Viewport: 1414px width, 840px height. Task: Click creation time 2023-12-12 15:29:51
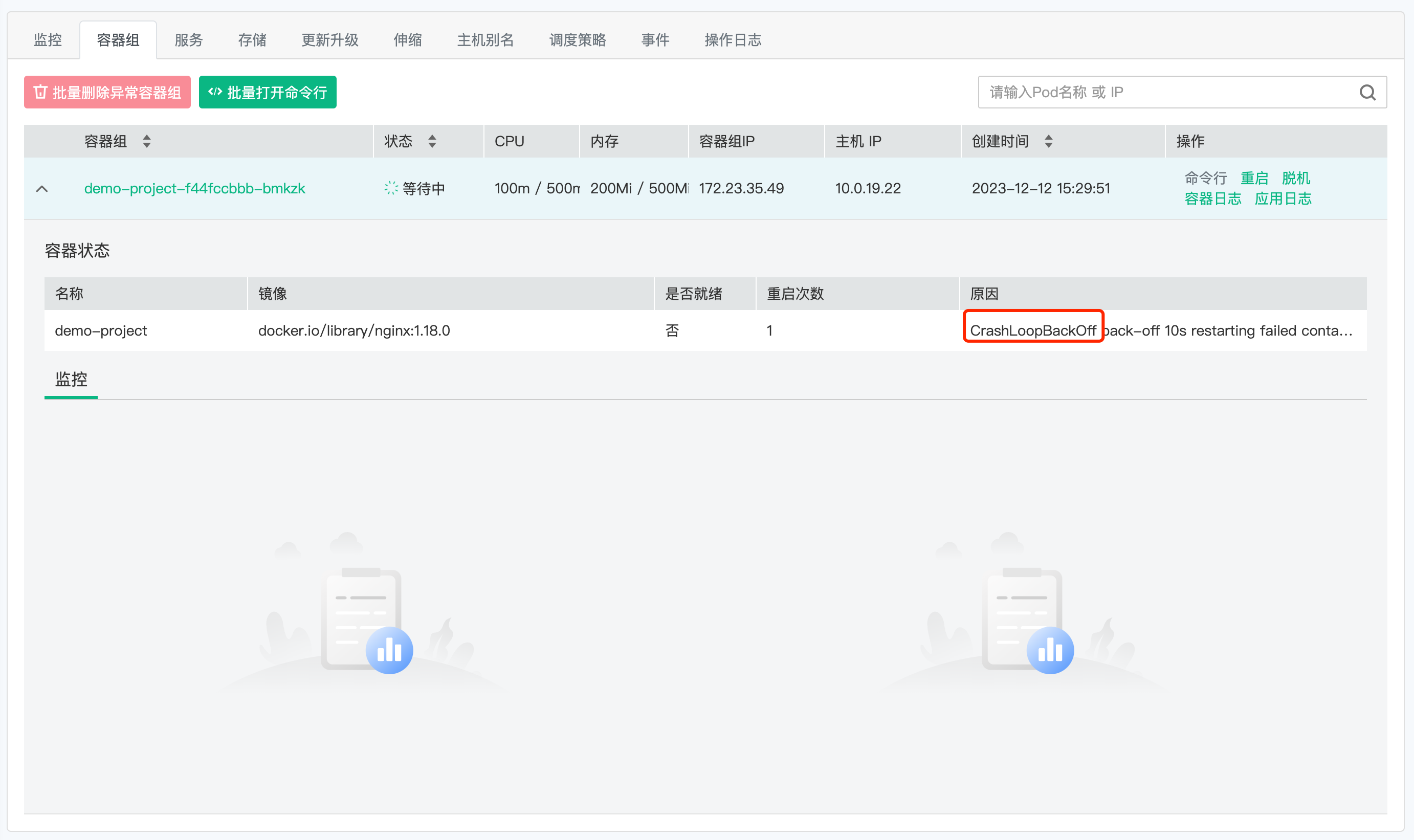(x=1041, y=188)
